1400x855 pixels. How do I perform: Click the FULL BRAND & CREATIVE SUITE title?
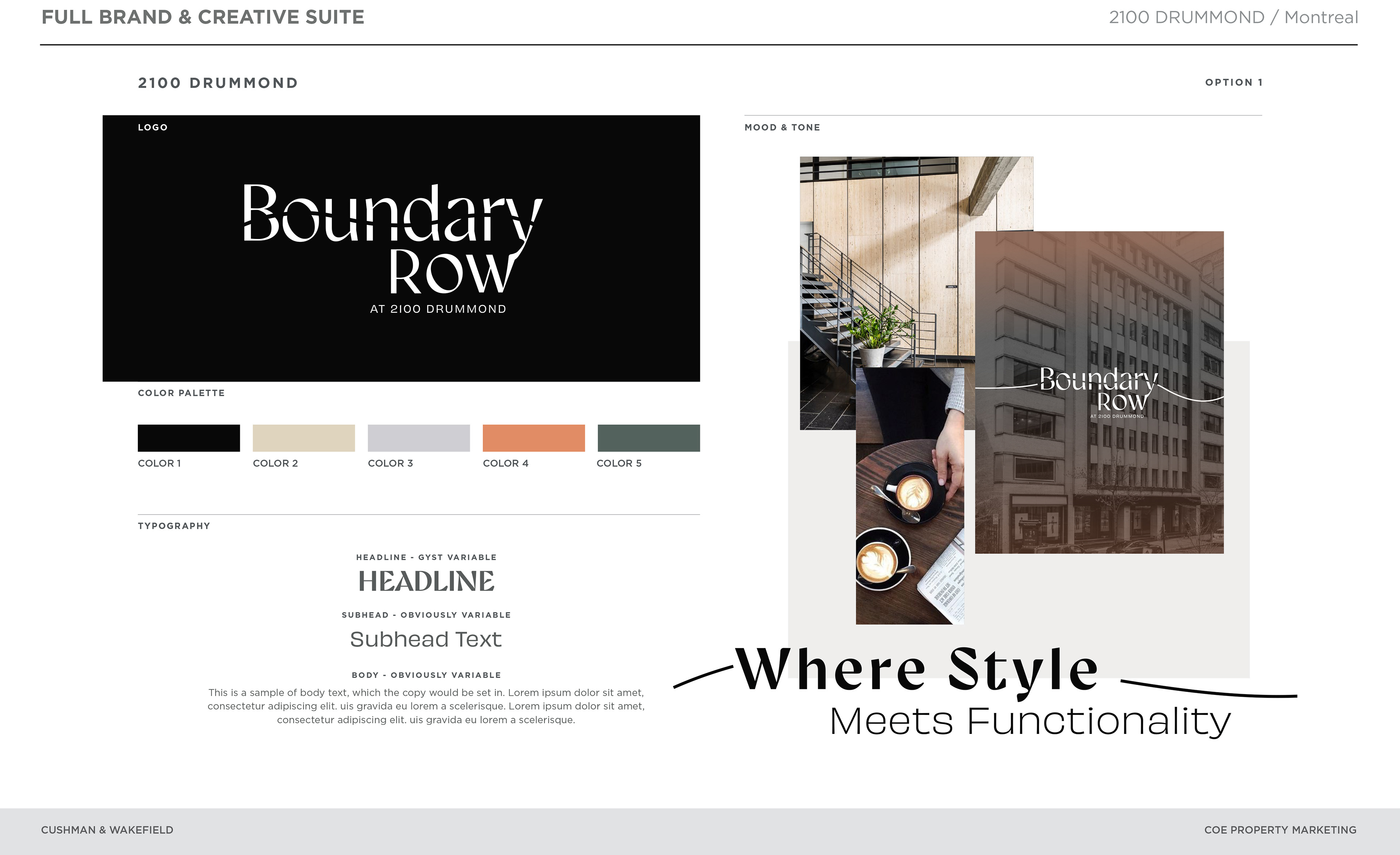coord(203,17)
